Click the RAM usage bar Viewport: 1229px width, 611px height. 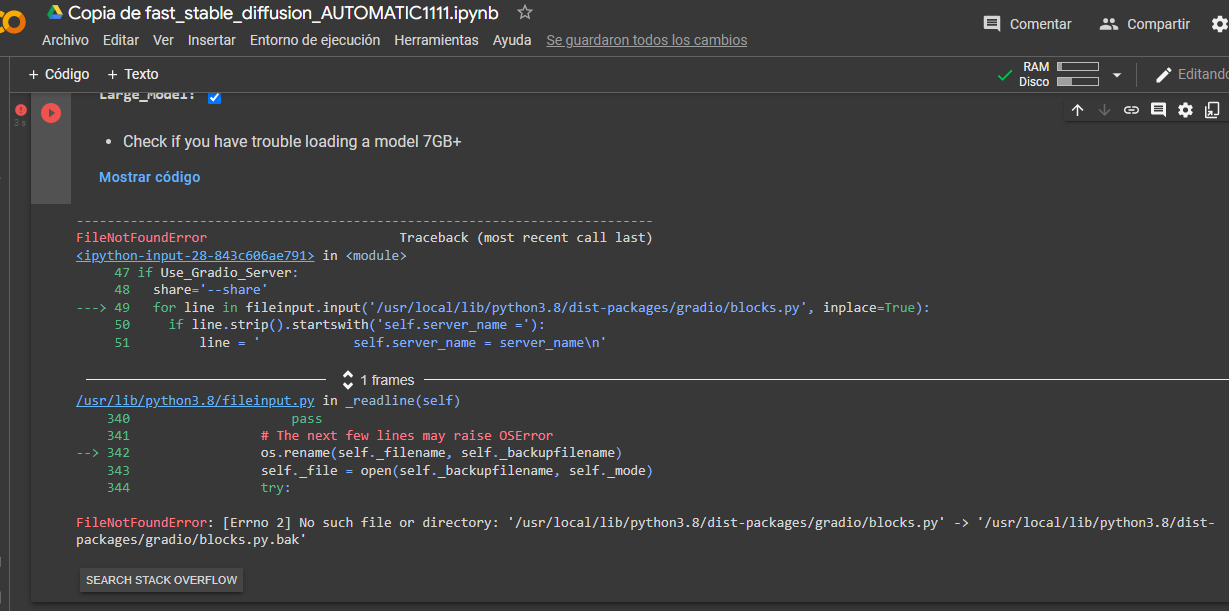pyautogui.click(x=1078, y=67)
